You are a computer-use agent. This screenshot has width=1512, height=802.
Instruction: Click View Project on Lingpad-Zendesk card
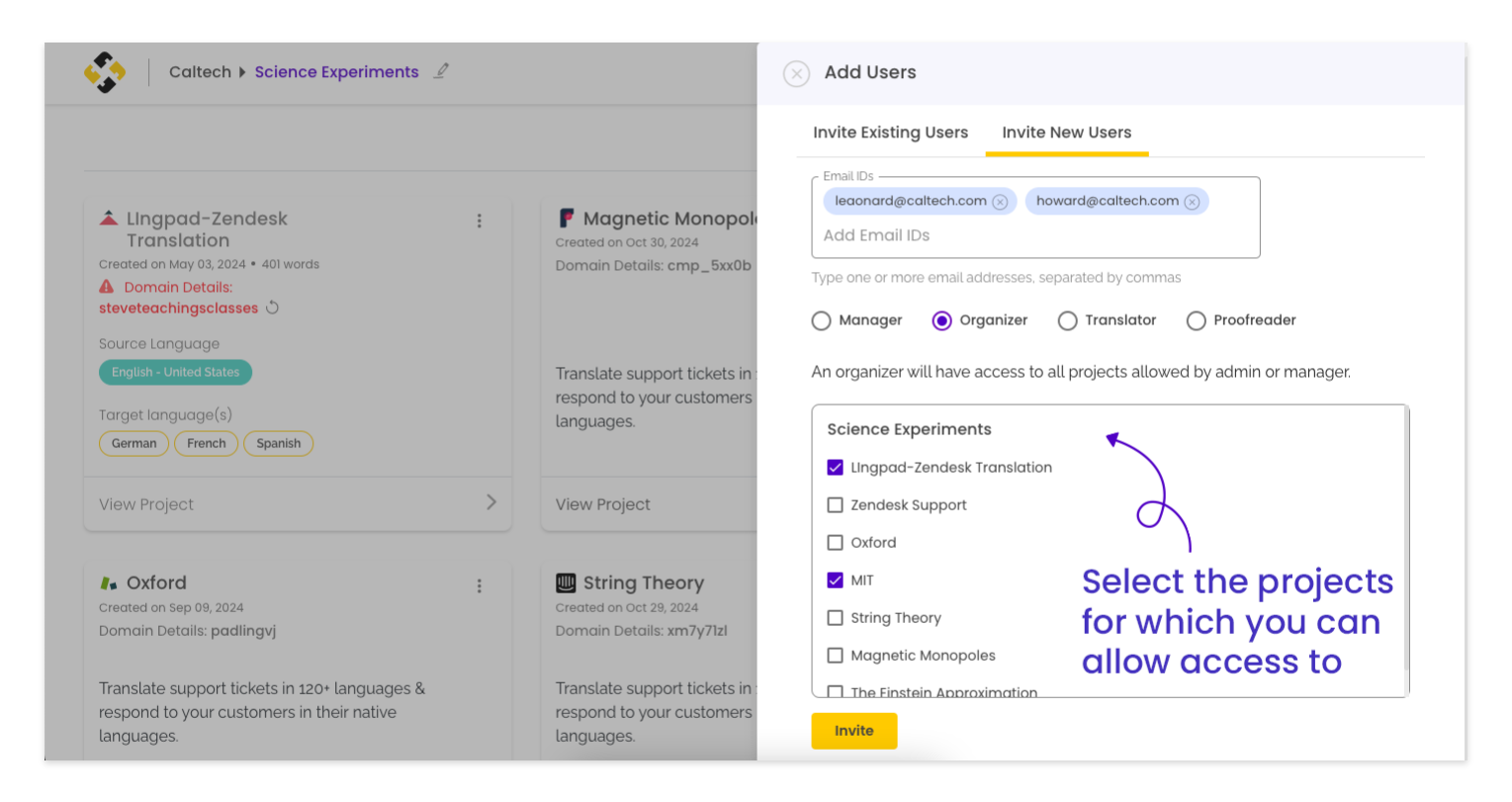(146, 504)
